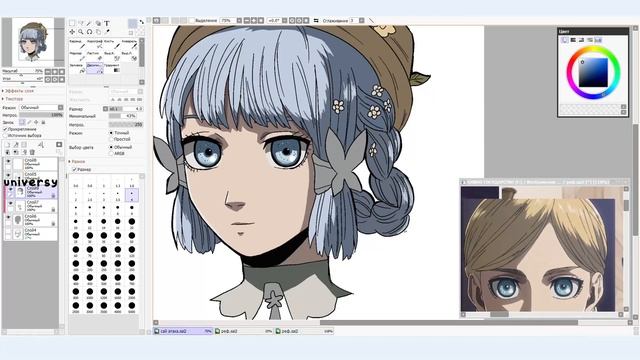Viewport: 640px width, 360px height.
Task: Choose the Ластик eraser tool
Action: coord(95,57)
